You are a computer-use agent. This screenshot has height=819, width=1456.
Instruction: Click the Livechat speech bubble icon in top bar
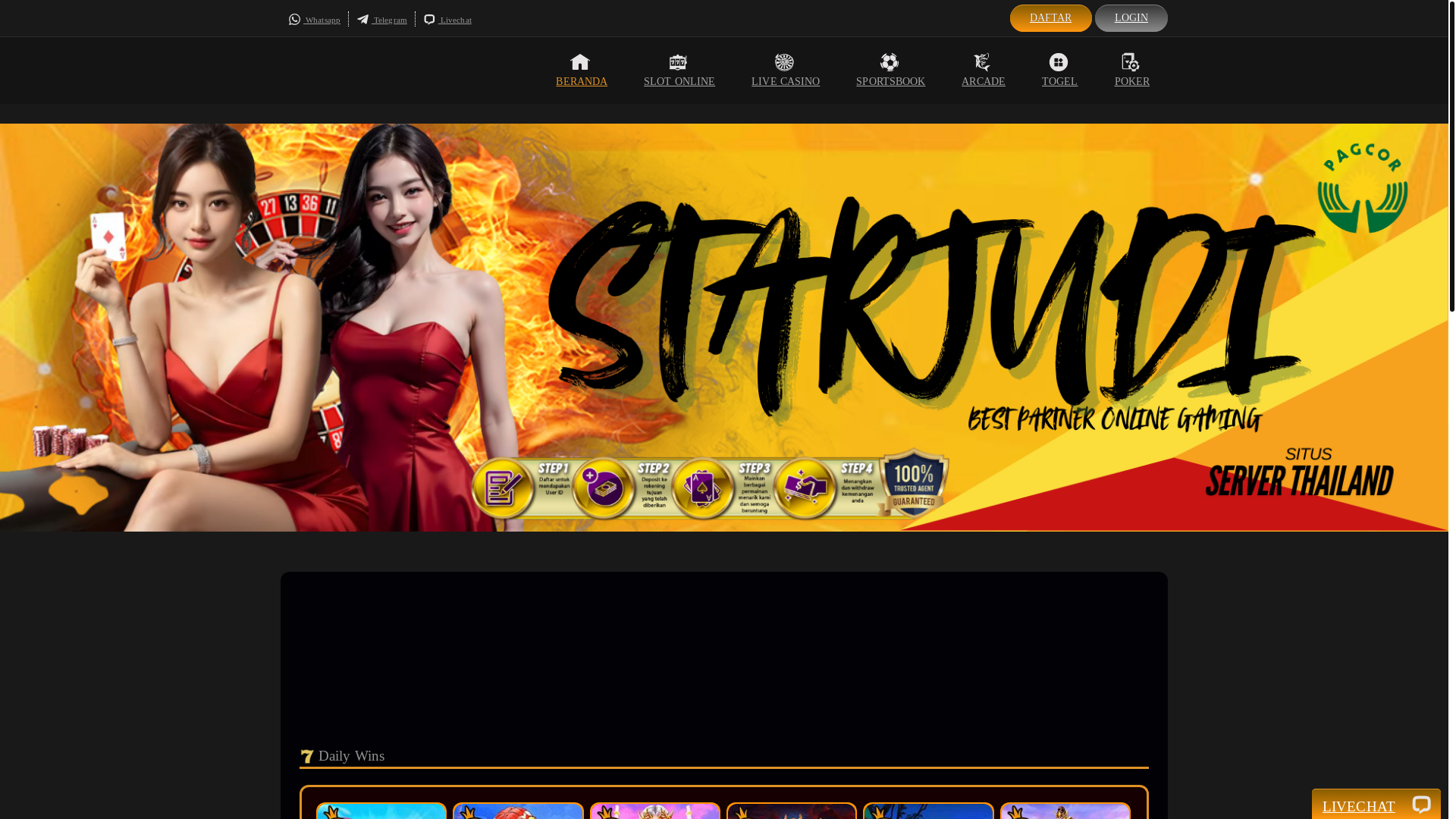(x=430, y=20)
